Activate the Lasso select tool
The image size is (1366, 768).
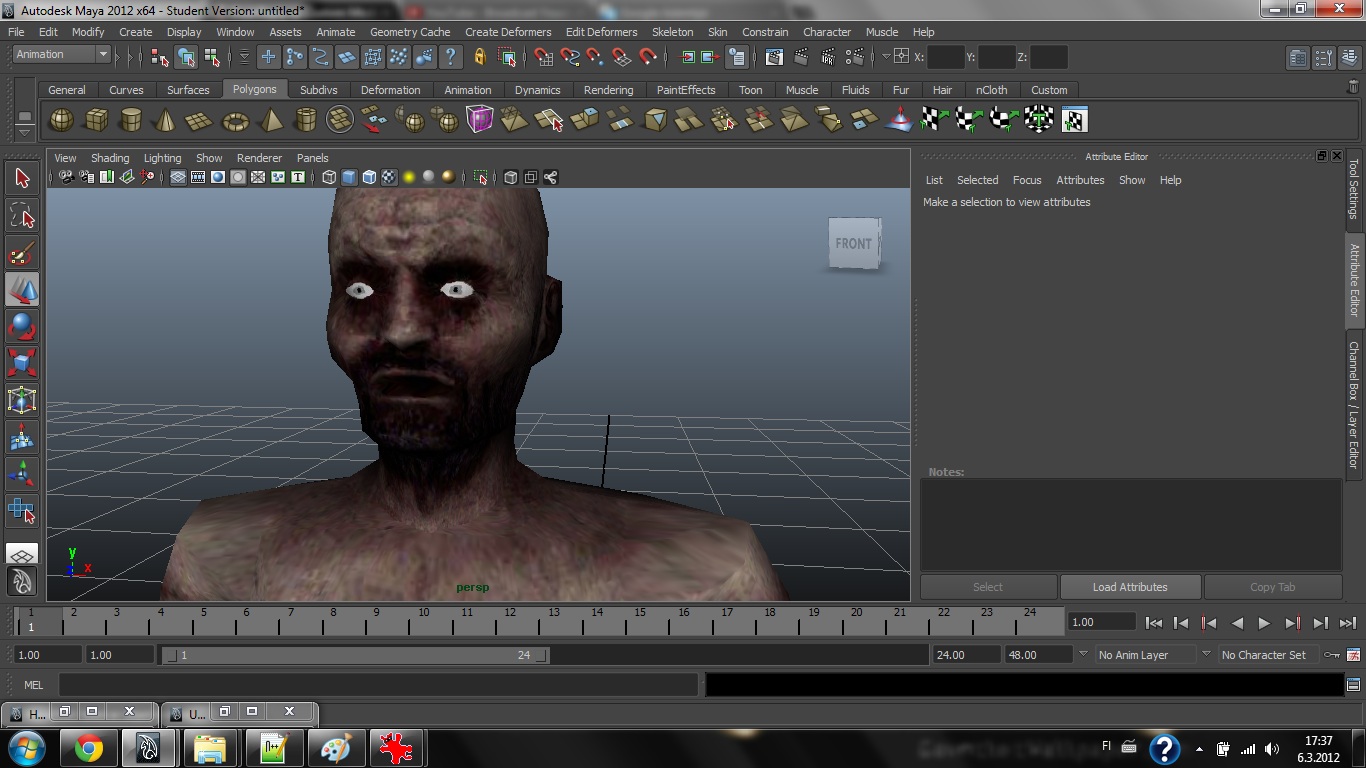point(22,215)
